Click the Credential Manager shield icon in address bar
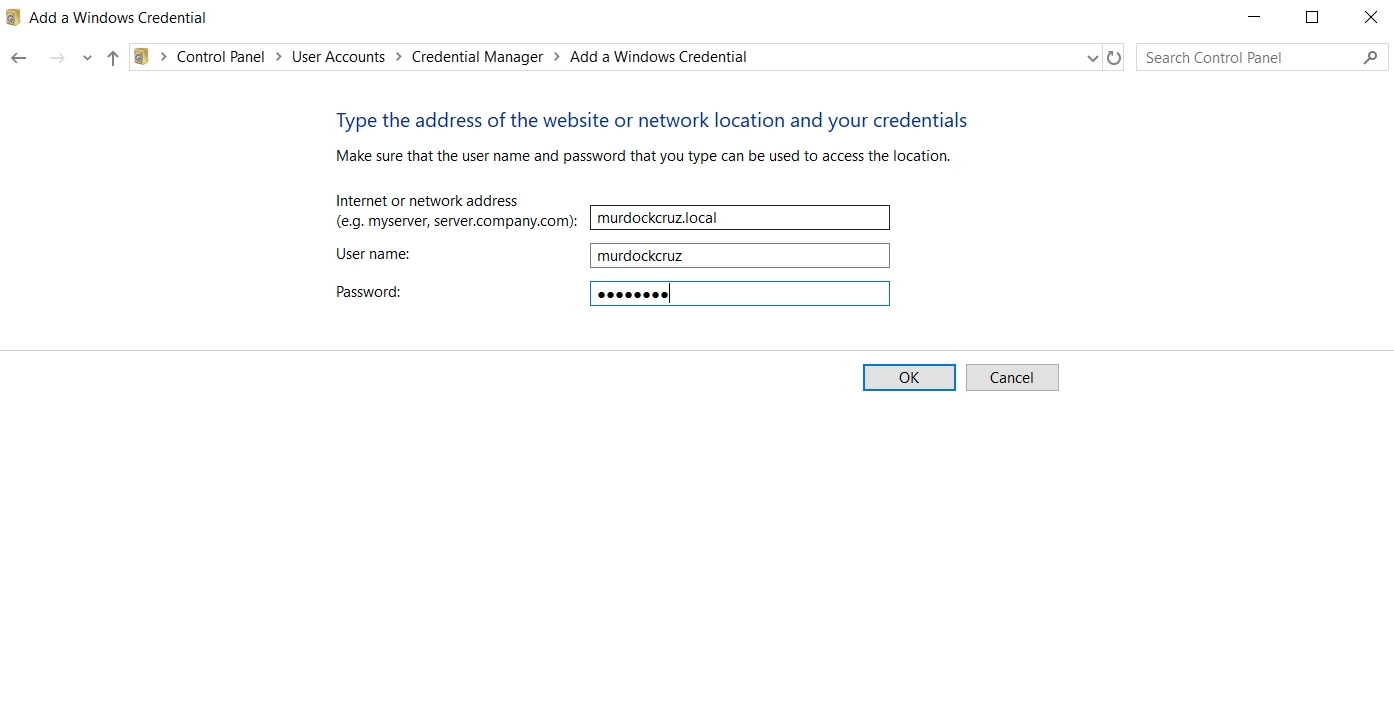 (141, 56)
